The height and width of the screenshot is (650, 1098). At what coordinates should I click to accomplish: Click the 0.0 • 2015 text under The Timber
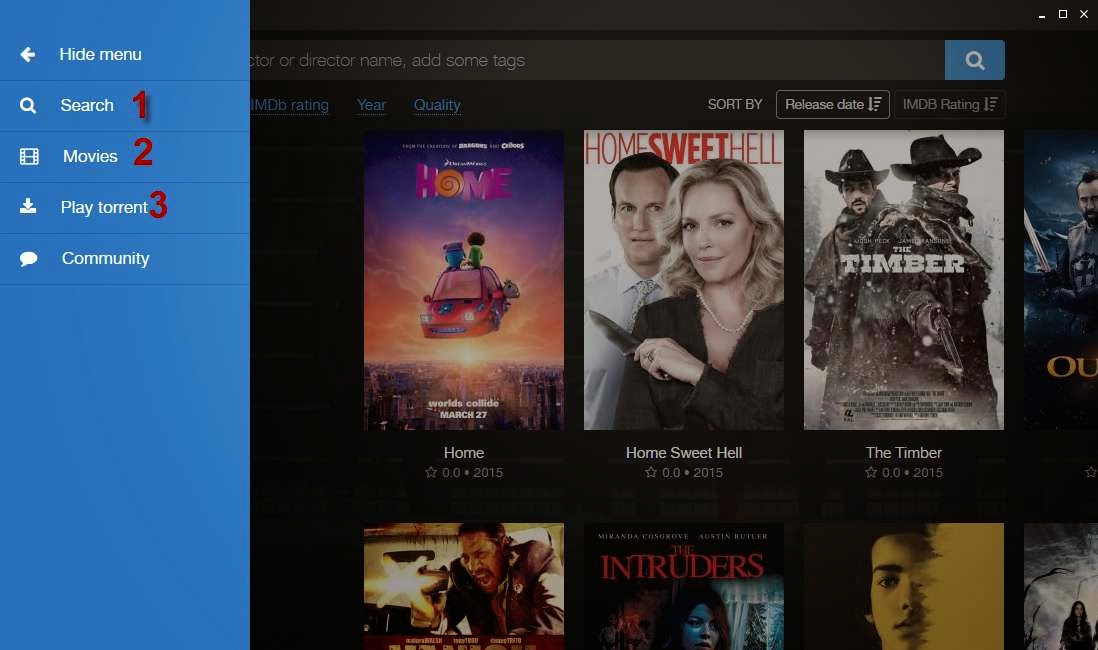pyautogui.click(x=912, y=473)
